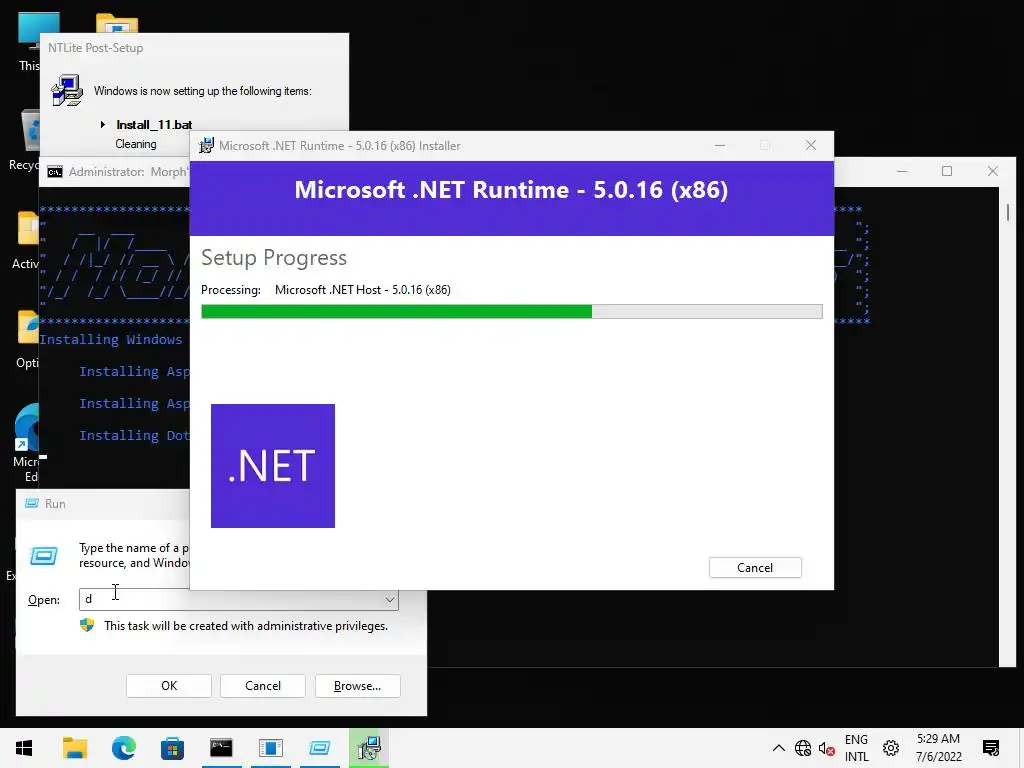
Task: Launch Microsoft Edge from the taskbar
Action: tap(123, 748)
